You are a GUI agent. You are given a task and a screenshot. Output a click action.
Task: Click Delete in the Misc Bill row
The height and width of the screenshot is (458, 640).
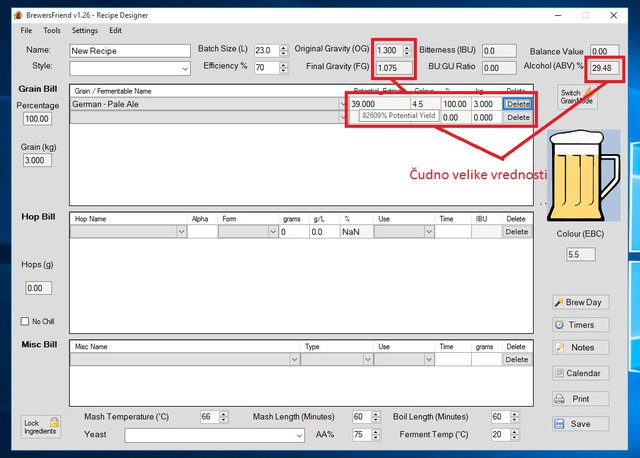coord(517,360)
